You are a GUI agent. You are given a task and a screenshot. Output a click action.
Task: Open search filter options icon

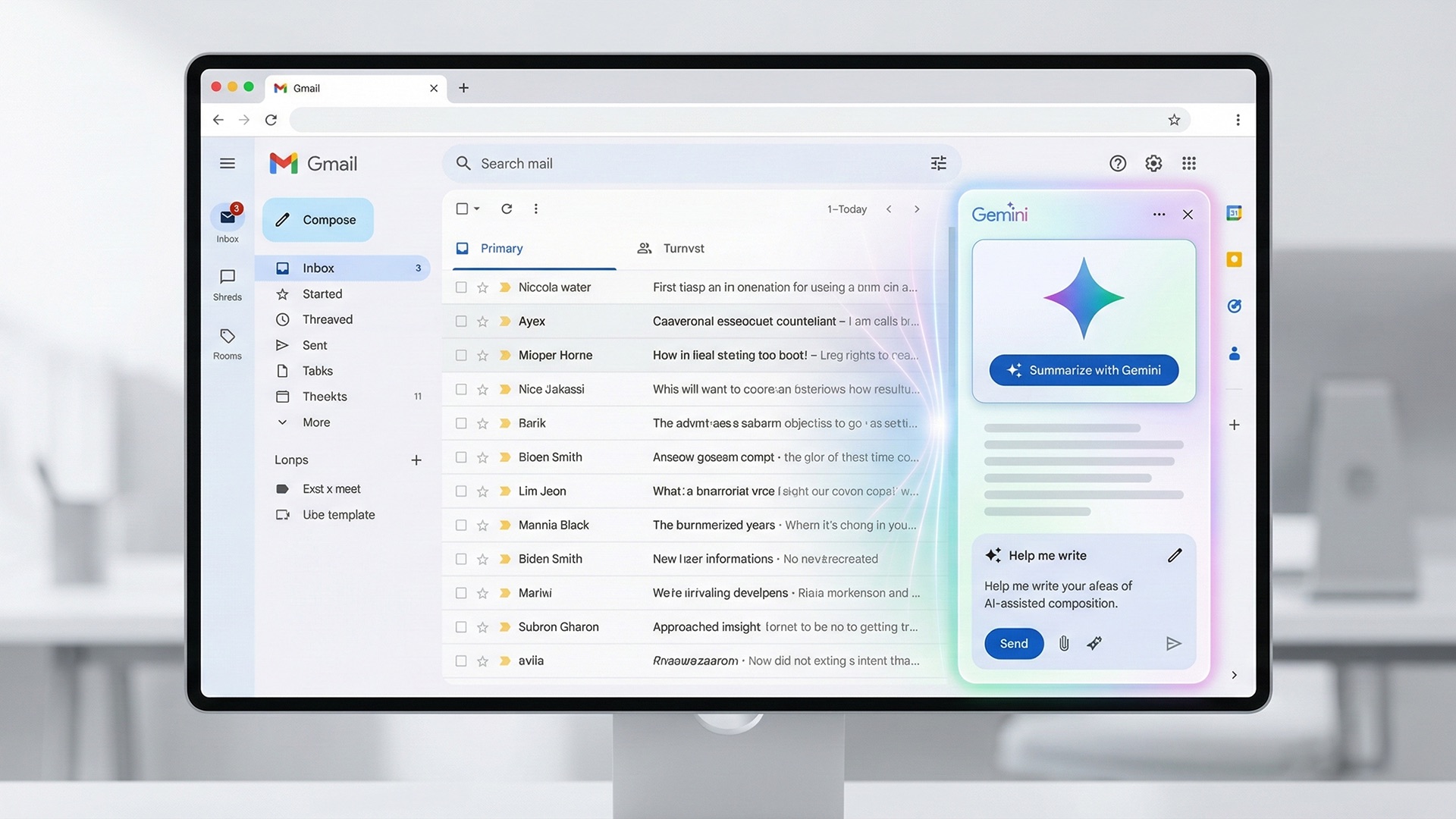[x=938, y=163]
